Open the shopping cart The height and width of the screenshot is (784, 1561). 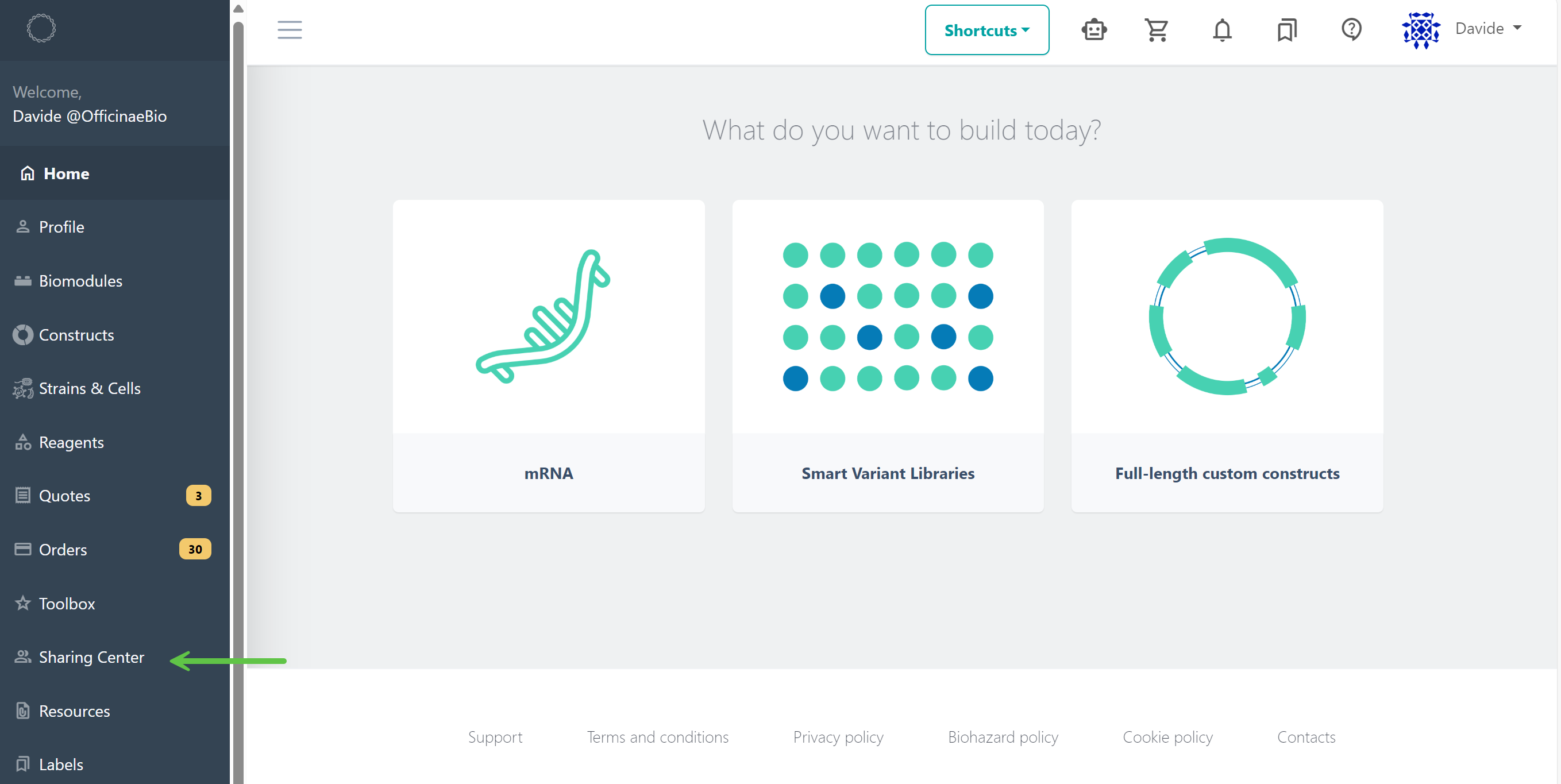[1157, 29]
